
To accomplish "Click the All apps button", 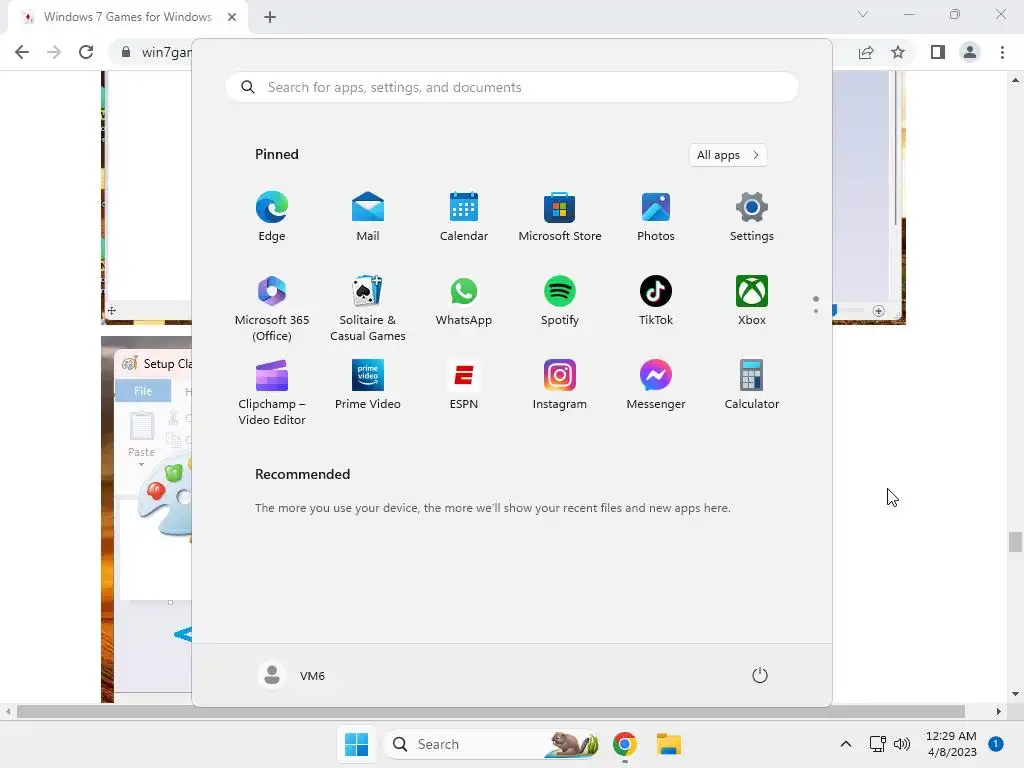I will pos(728,155).
